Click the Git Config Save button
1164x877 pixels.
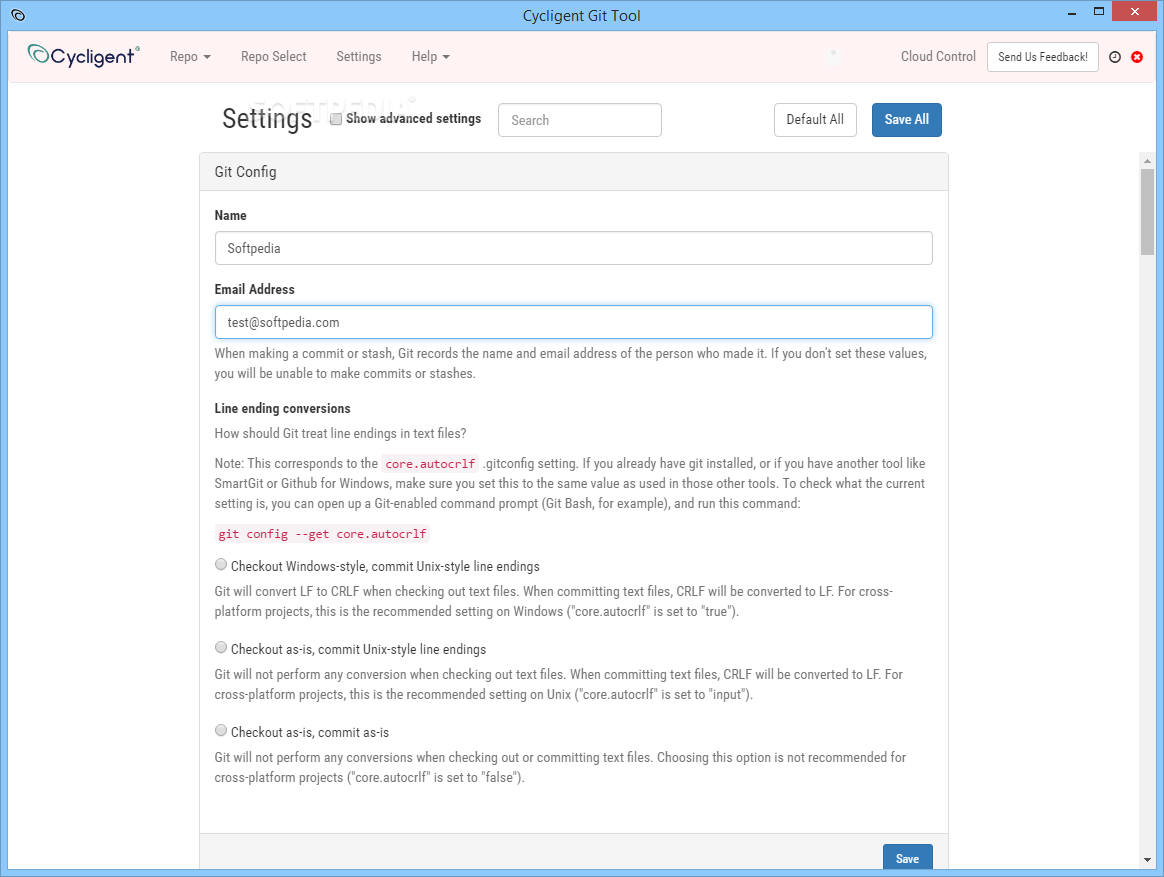[x=907, y=858]
